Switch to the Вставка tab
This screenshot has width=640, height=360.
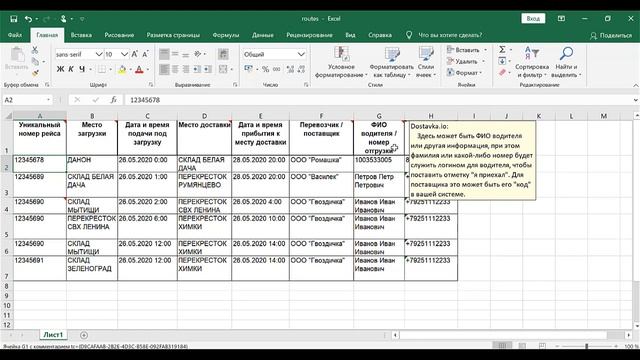[81, 35]
